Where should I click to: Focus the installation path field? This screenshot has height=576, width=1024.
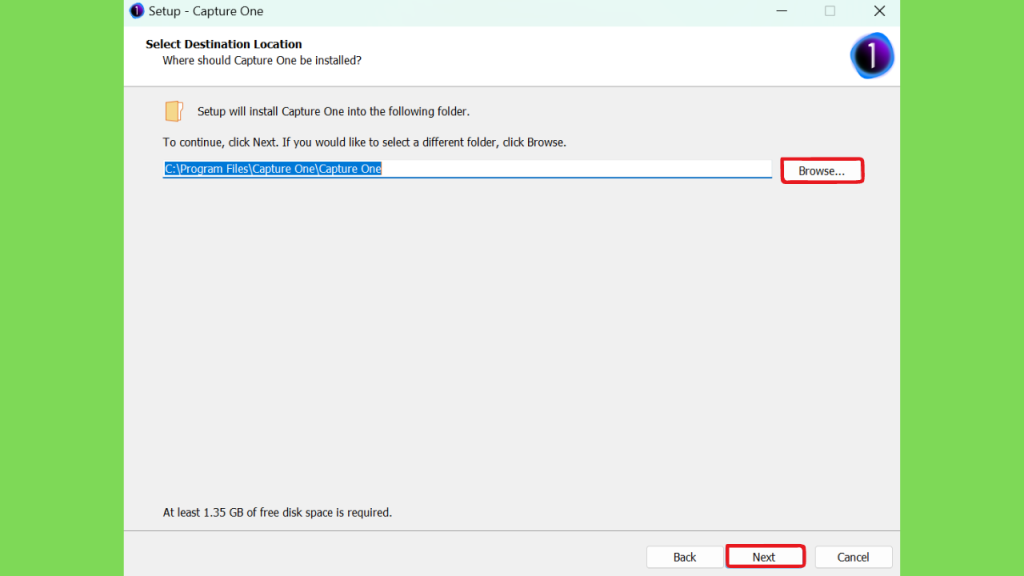coord(467,169)
